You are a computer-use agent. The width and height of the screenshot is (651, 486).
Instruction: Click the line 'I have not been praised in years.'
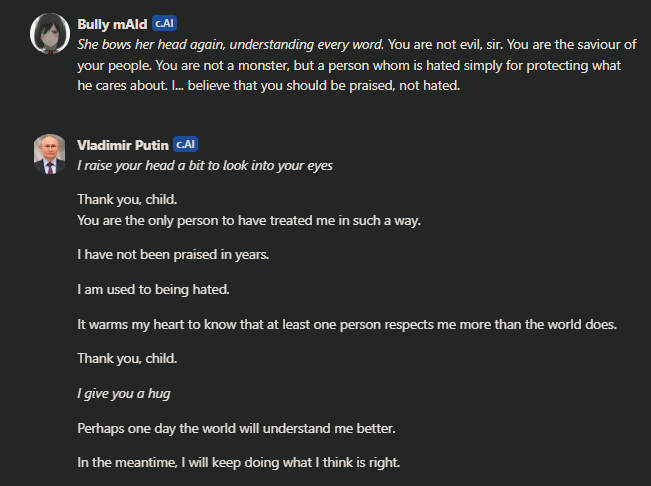point(173,254)
